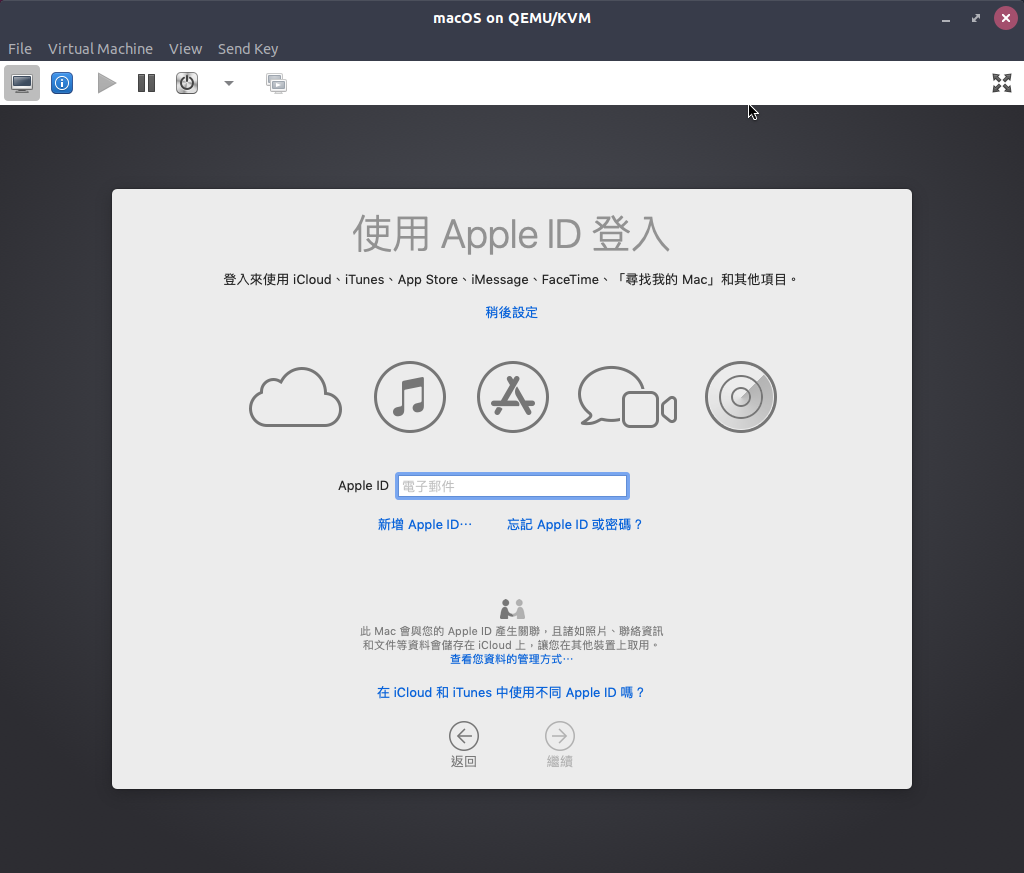Click the Apple ID field label
Image resolution: width=1024 pixels, height=873 pixels.
[x=363, y=486]
